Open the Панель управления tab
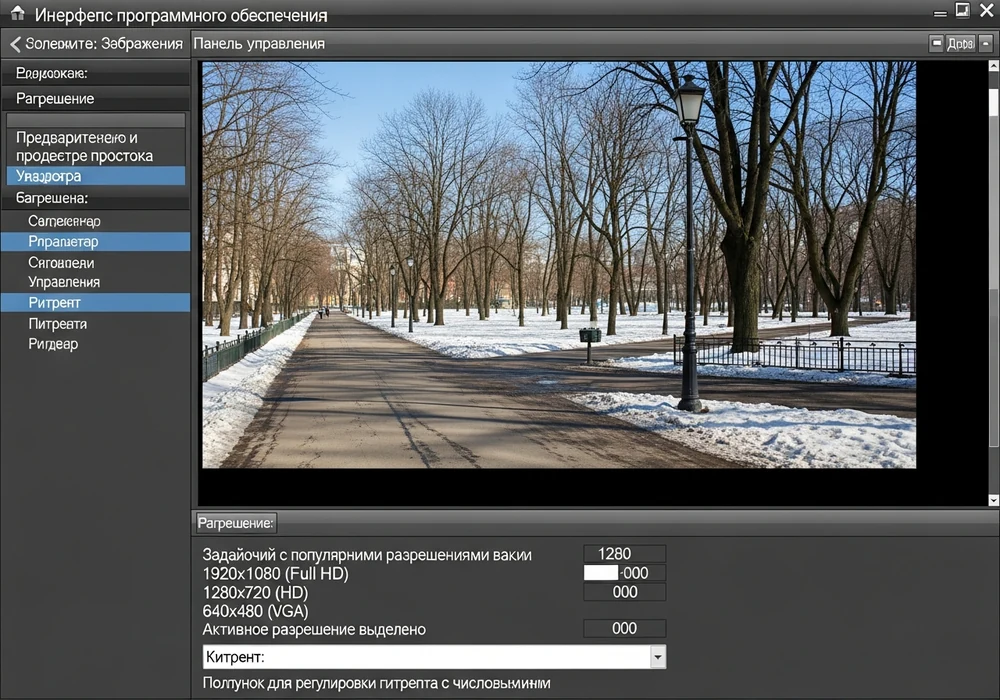This screenshot has width=1000, height=700. tap(259, 43)
